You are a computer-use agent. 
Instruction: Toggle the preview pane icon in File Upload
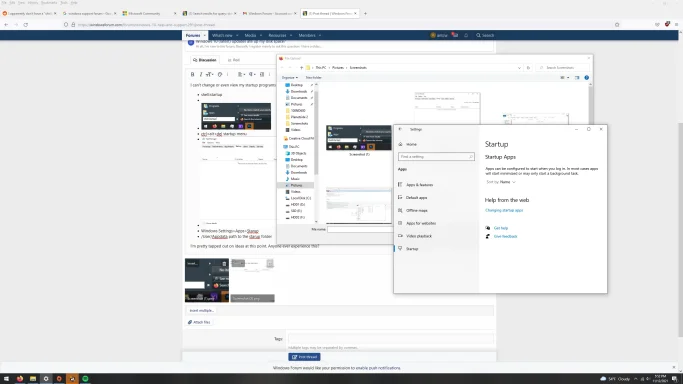coord(577,77)
